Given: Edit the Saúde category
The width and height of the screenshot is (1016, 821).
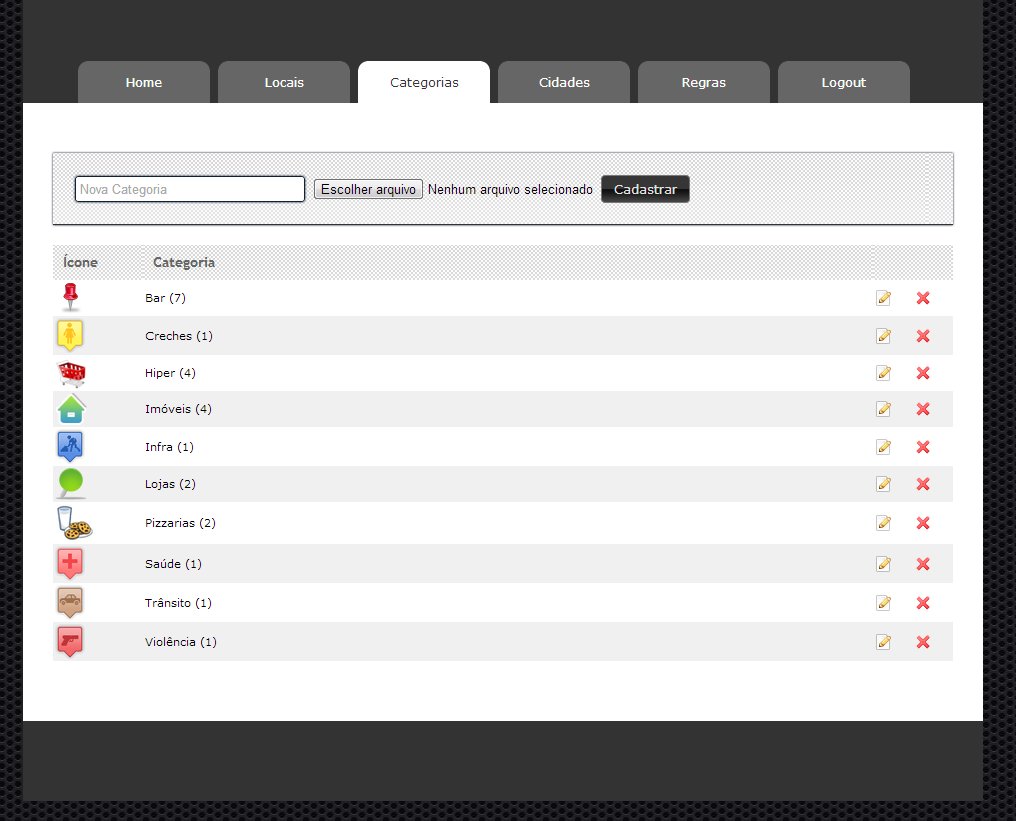Looking at the screenshot, I should tap(883, 564).
